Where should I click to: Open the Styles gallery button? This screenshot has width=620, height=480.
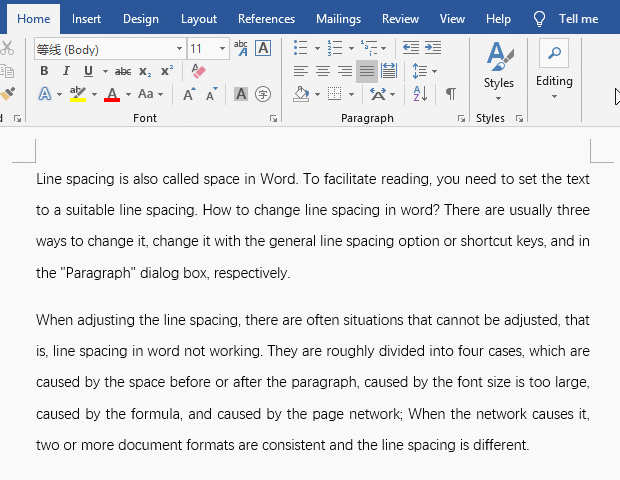click(499, 71)
